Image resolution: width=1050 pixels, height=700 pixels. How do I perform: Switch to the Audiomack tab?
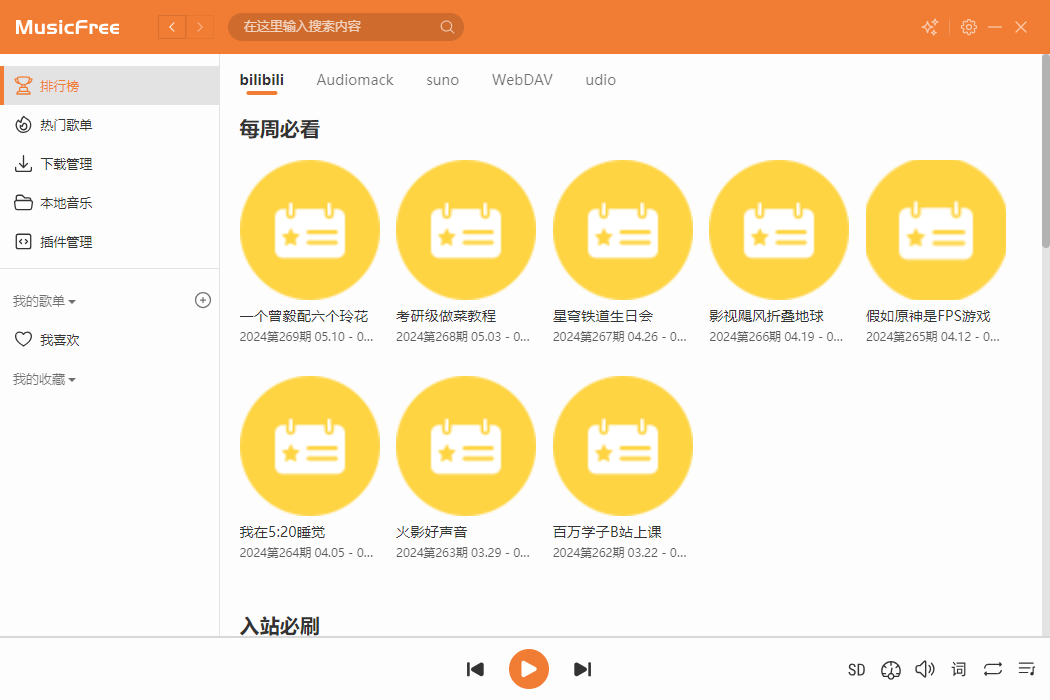(x=355, y=80)
